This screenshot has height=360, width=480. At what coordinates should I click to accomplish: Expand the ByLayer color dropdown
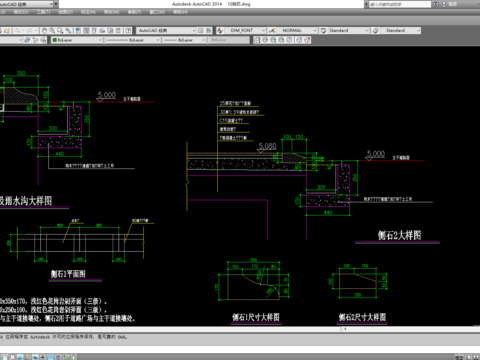coord(77,40)
